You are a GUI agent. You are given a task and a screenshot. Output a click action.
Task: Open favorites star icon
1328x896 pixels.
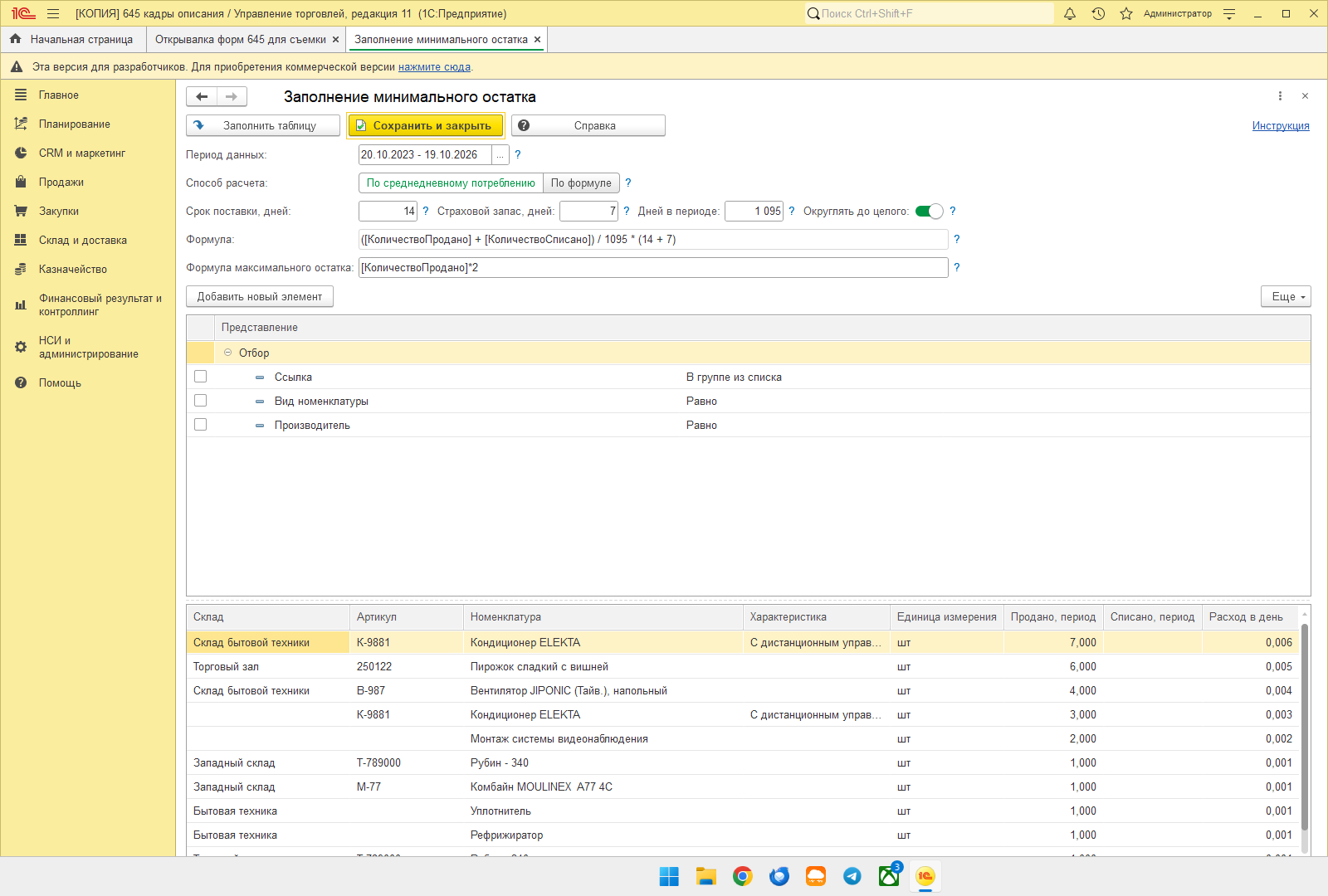coord(1126,13)
